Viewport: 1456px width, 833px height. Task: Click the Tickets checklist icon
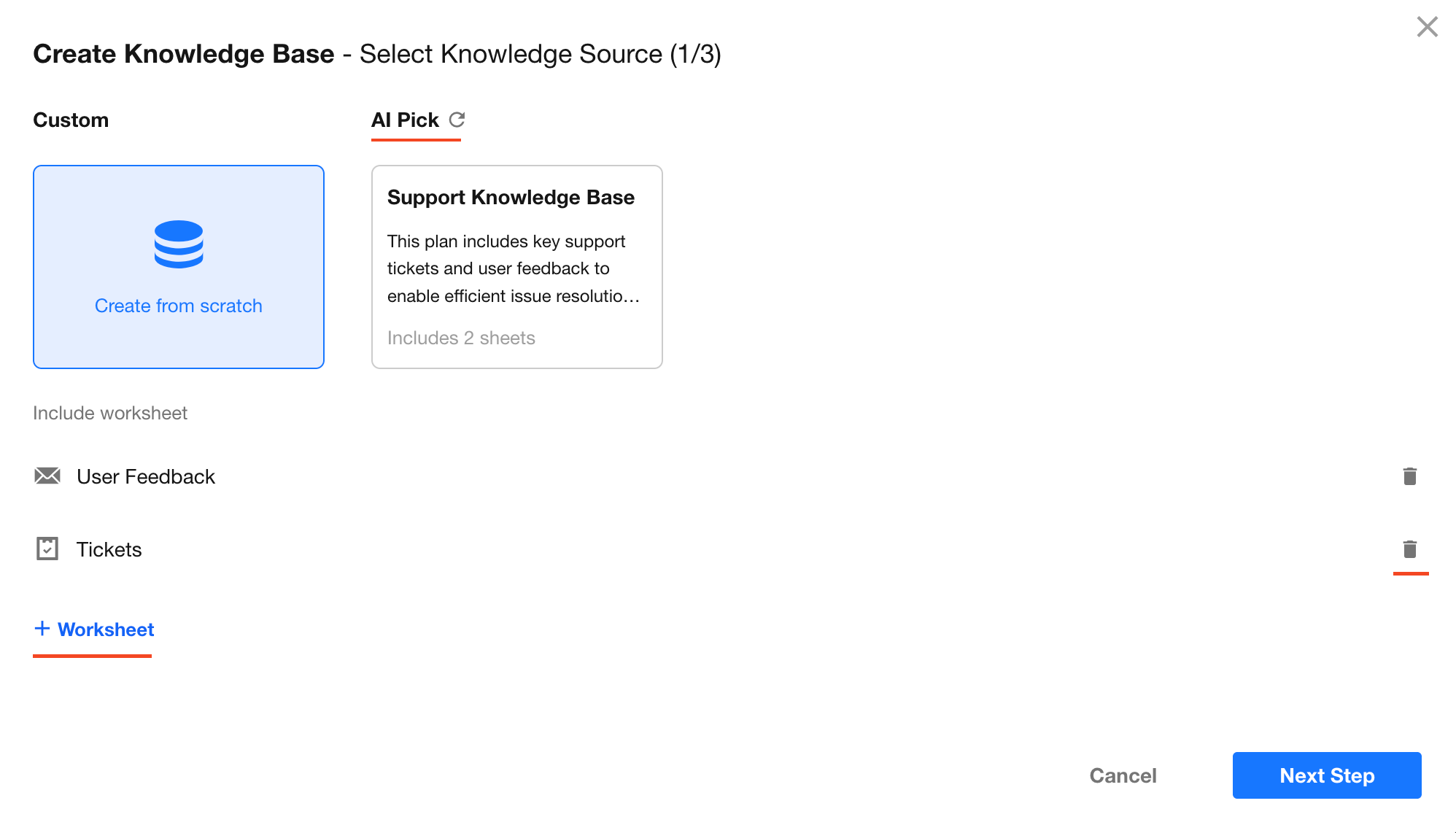click(47, 549)
